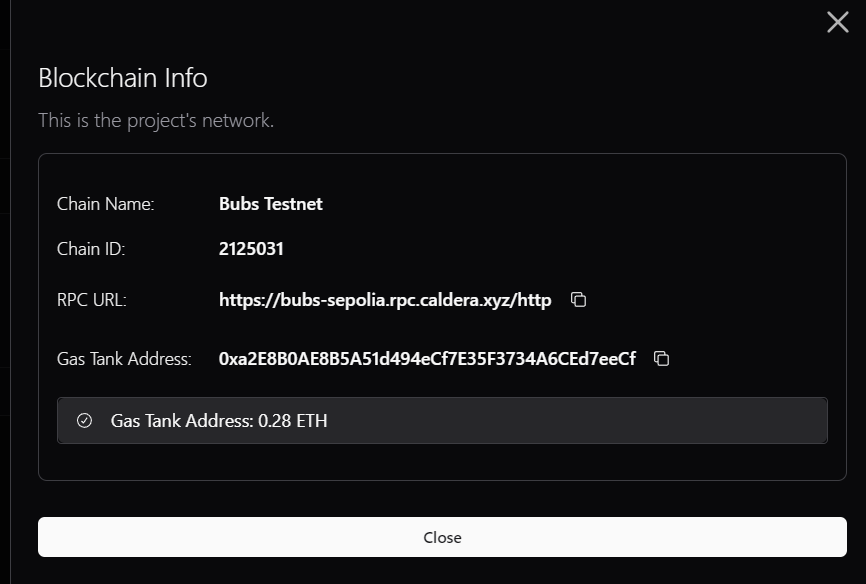Screen dimensions: 866x584
Task: Click the bubs-sepolia RPC URL text
Action: coord(385,300)
